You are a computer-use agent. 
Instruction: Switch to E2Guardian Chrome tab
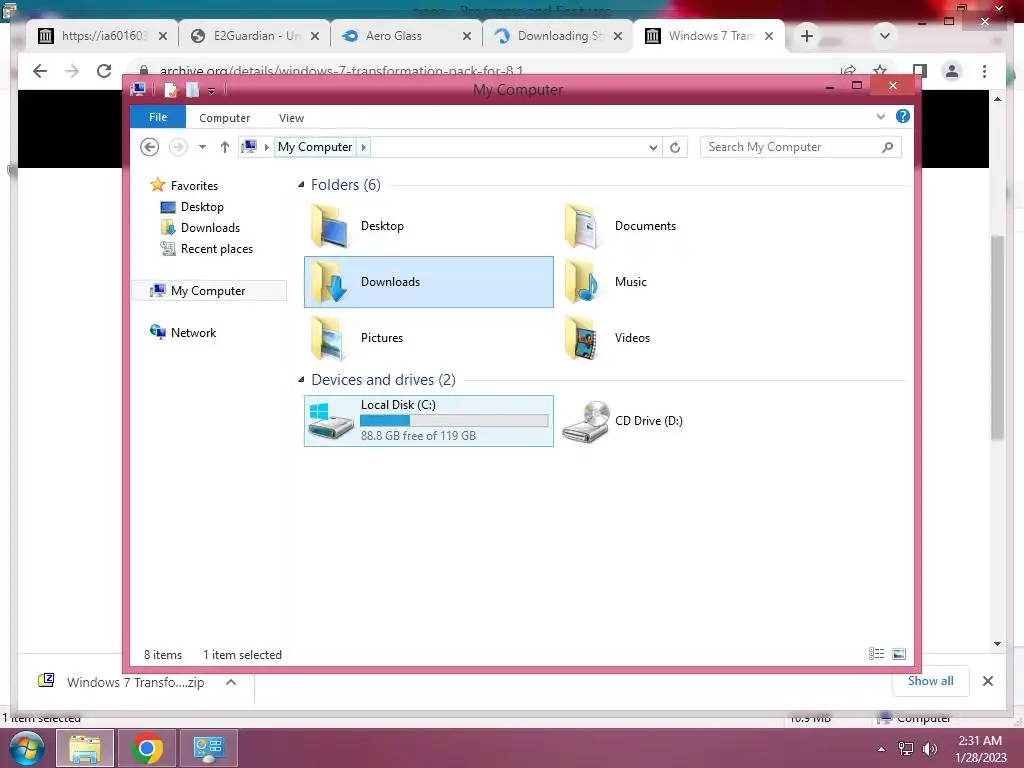coord(255,36)
